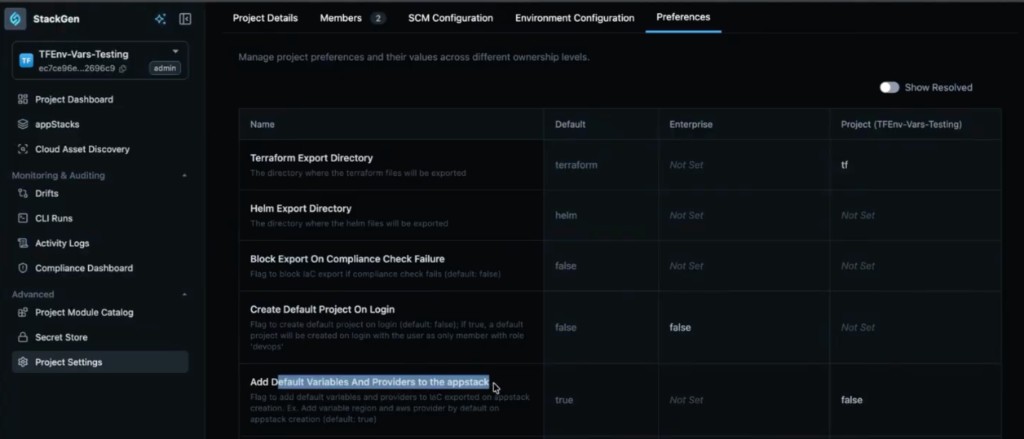Open Cloud Asset Discovery page
The height and width of the screenshot is (439, 1024).
click(100, 149)
